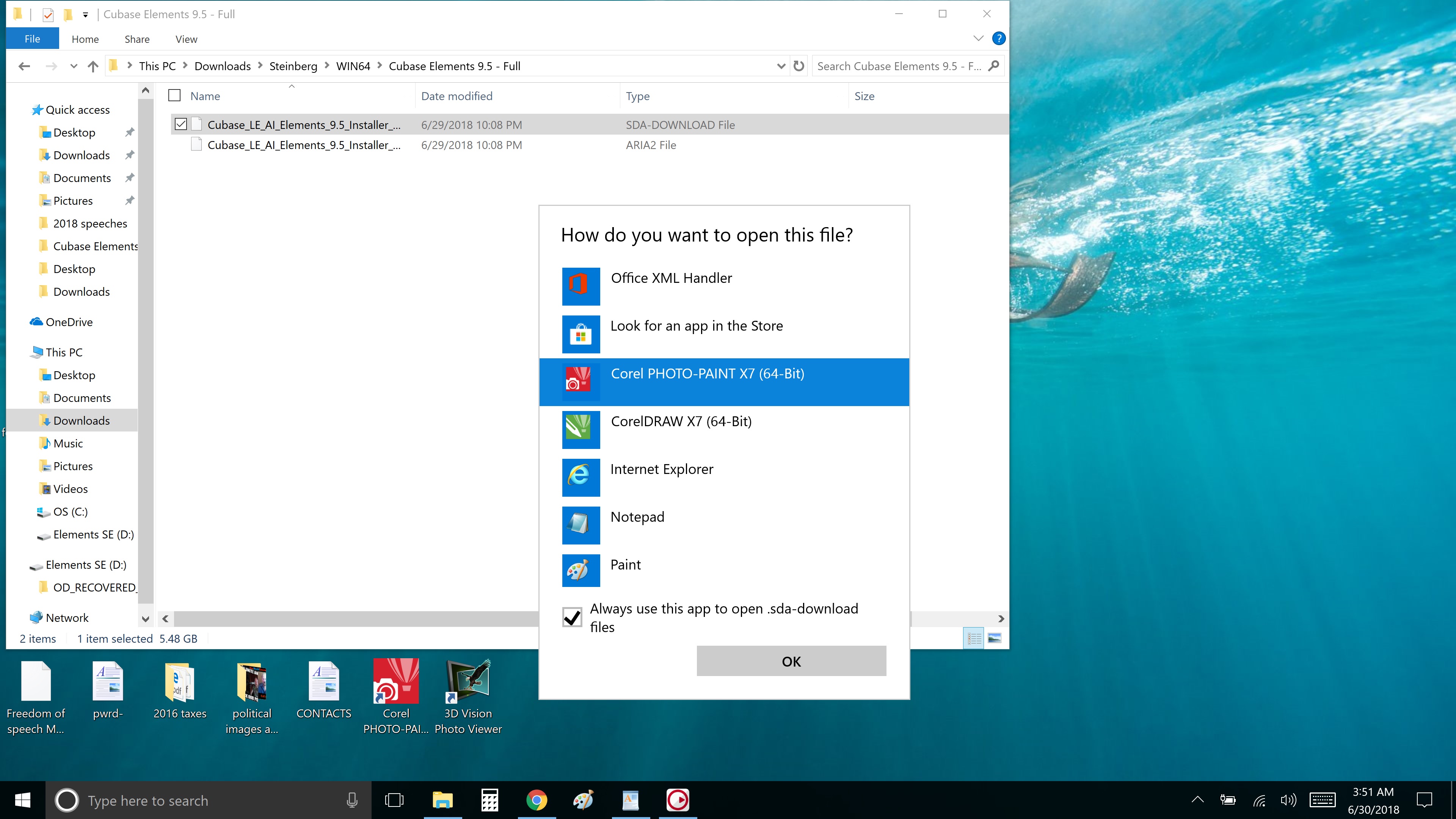1456x819 pixels.
Task: Open Paint from the taskbar
Action: tap(583, 800)
